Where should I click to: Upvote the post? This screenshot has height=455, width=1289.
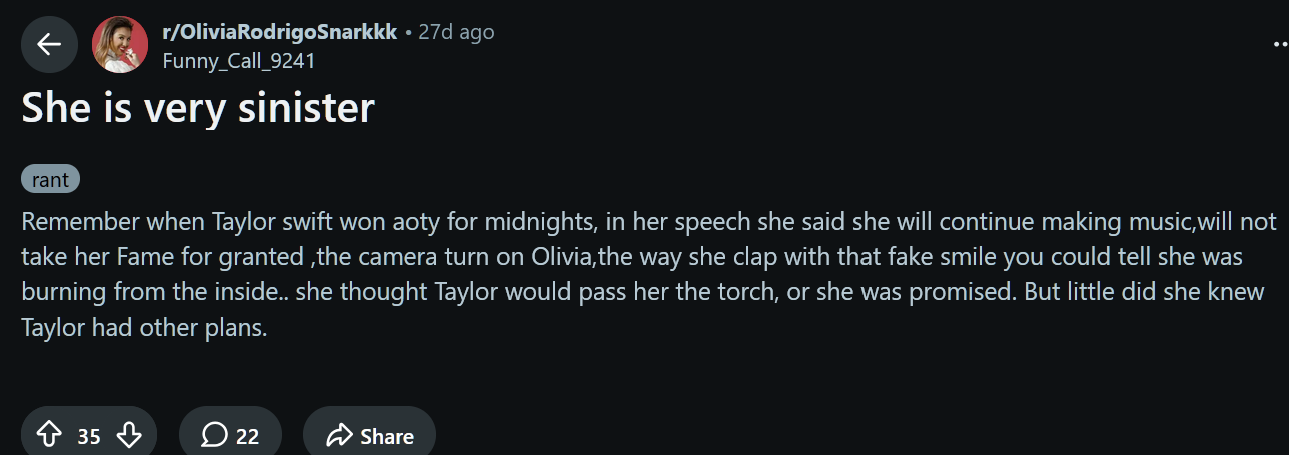point(49,436)
